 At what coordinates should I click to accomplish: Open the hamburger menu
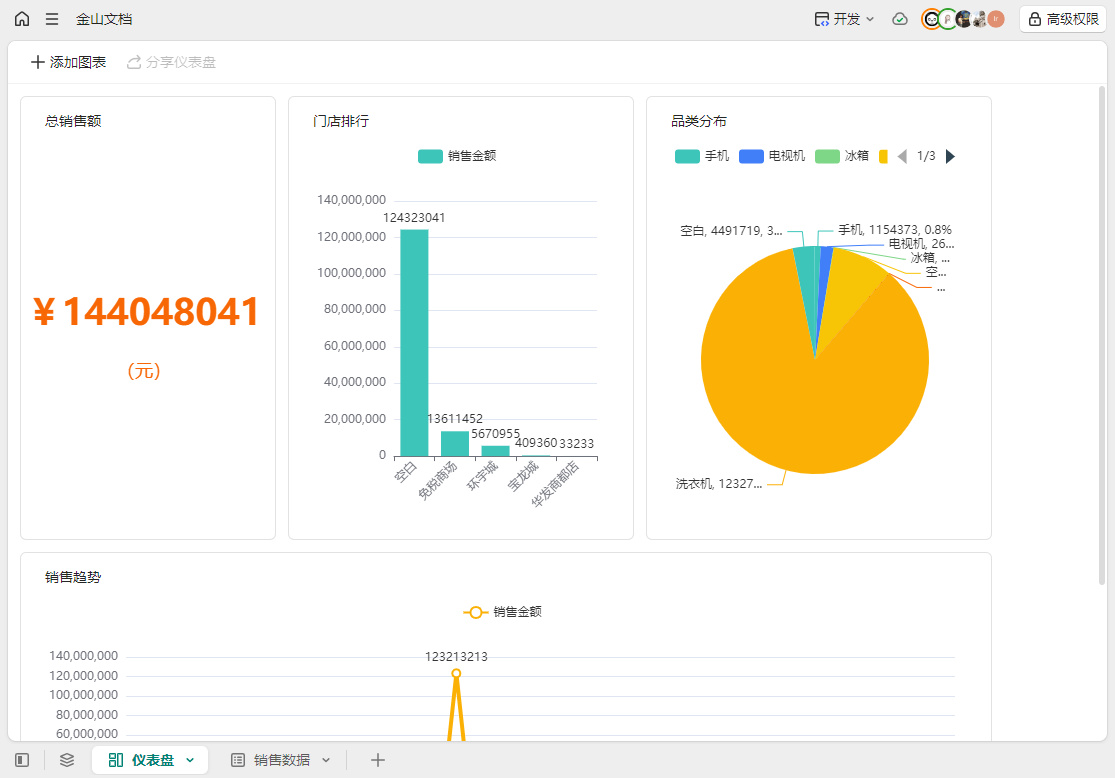tap(52, 19)
